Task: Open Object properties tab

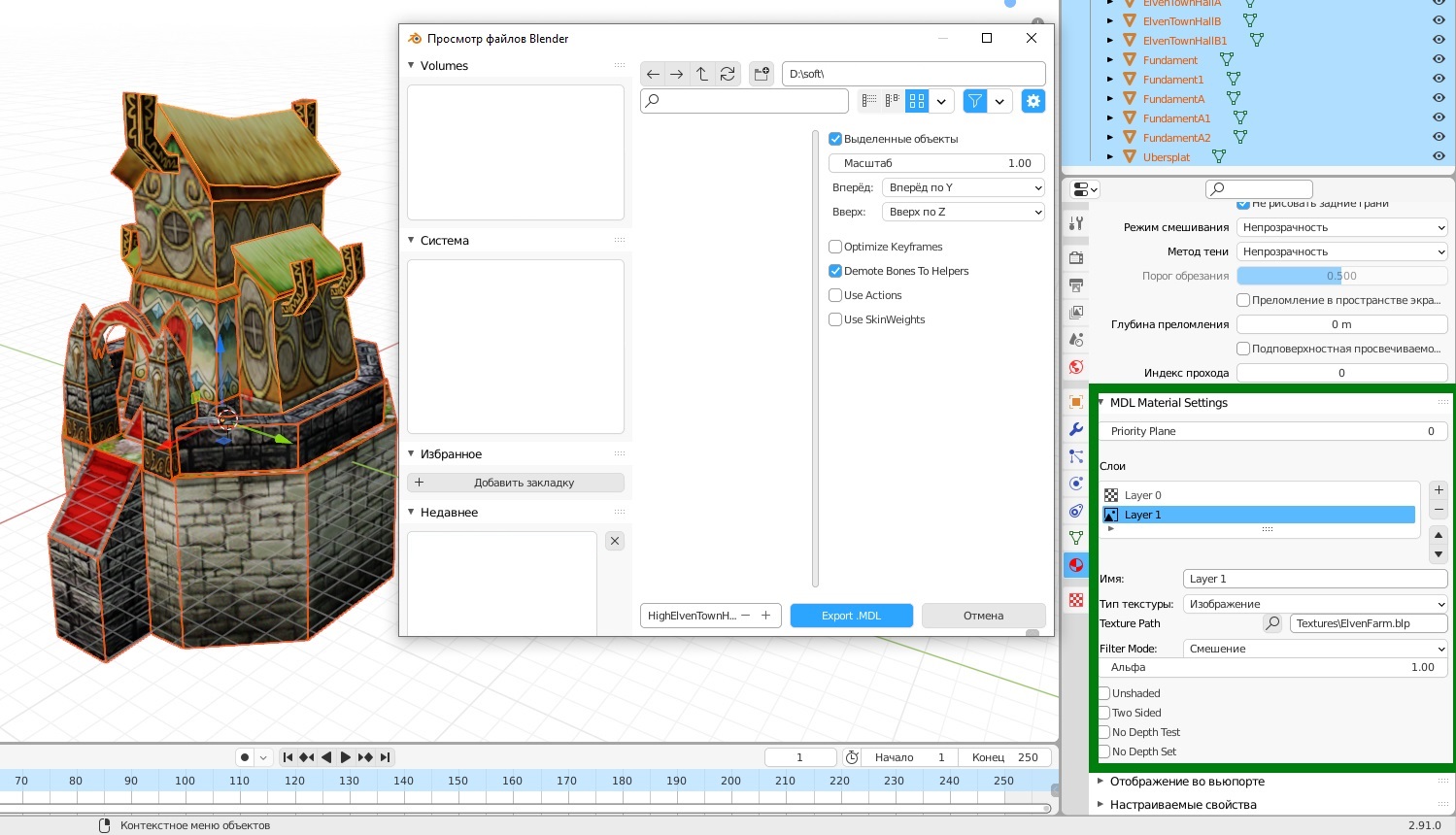Action: click(x=1076, y=402)
